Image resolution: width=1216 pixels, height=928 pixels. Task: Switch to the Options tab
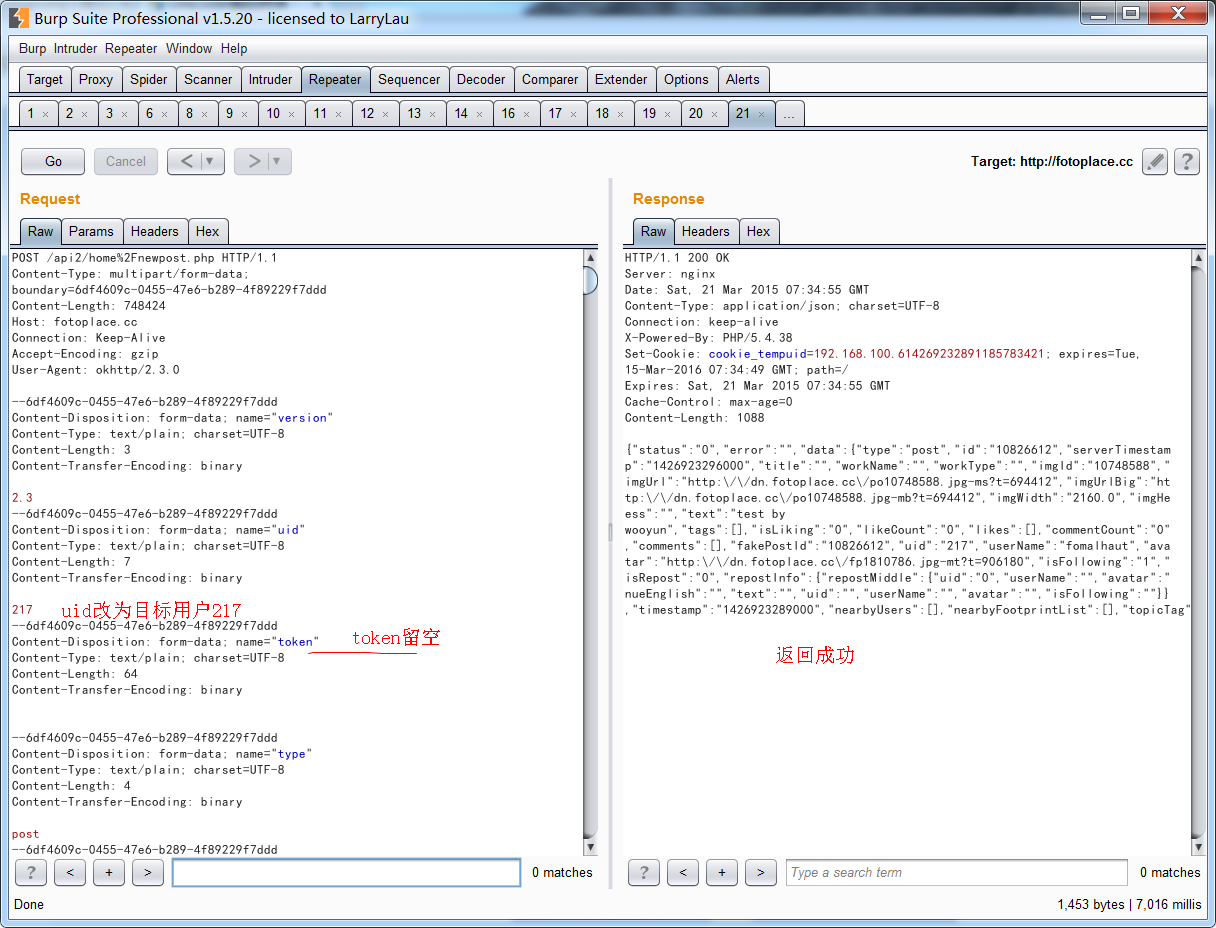pyautogui.click(x=686, y=79)
